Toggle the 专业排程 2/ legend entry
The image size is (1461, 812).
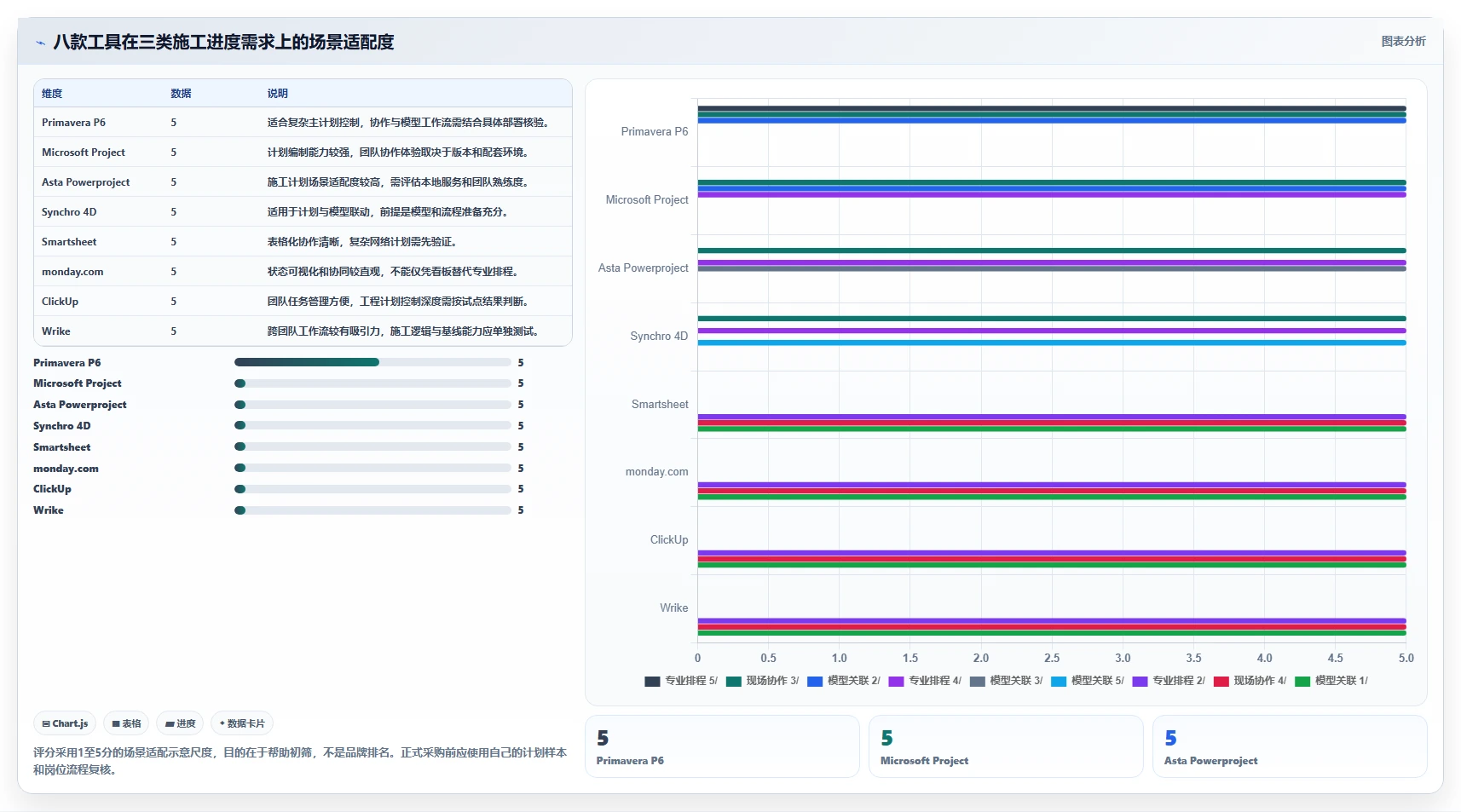[1169, 681]
